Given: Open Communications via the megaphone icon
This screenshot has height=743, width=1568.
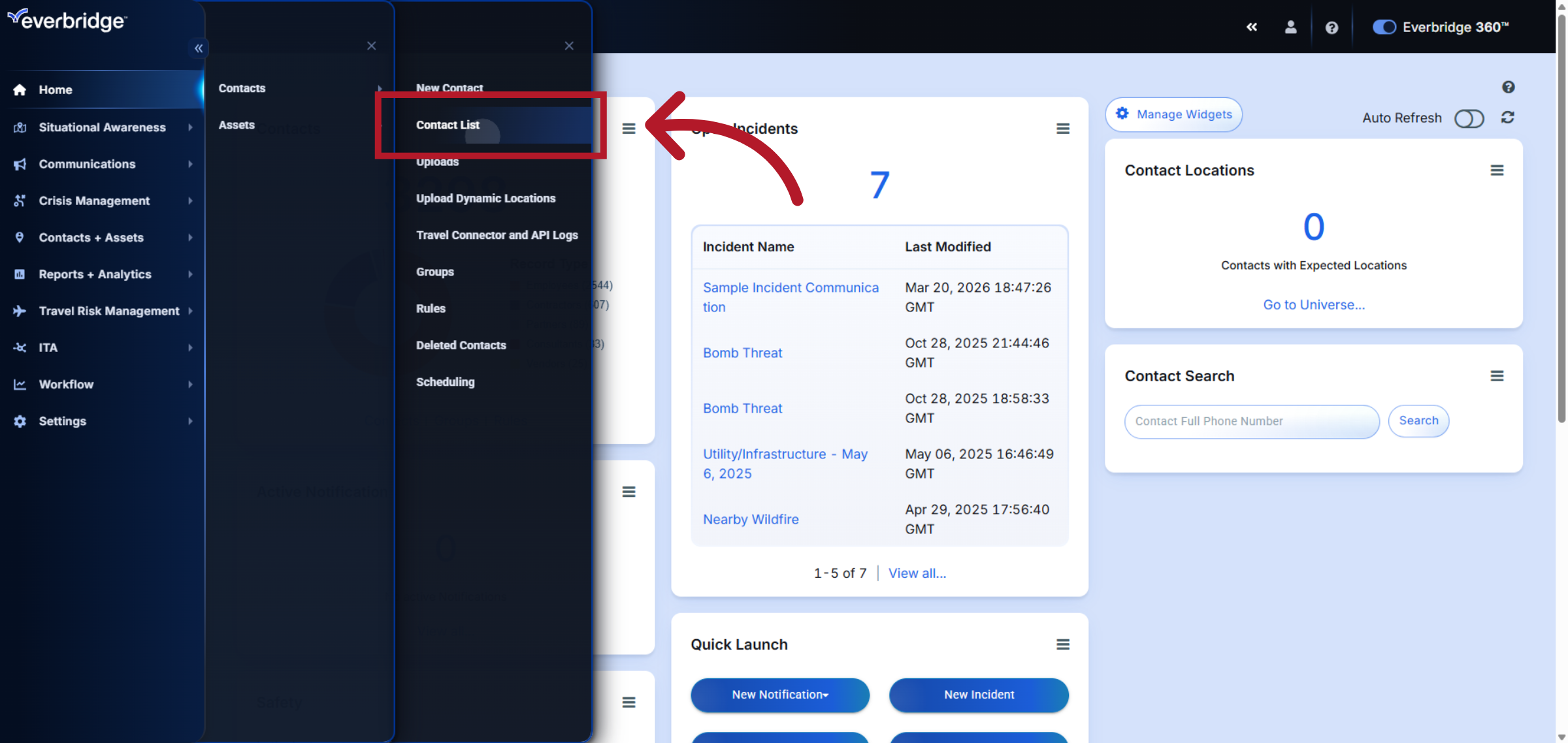Looking at the screenshot, I should (20, 164).
